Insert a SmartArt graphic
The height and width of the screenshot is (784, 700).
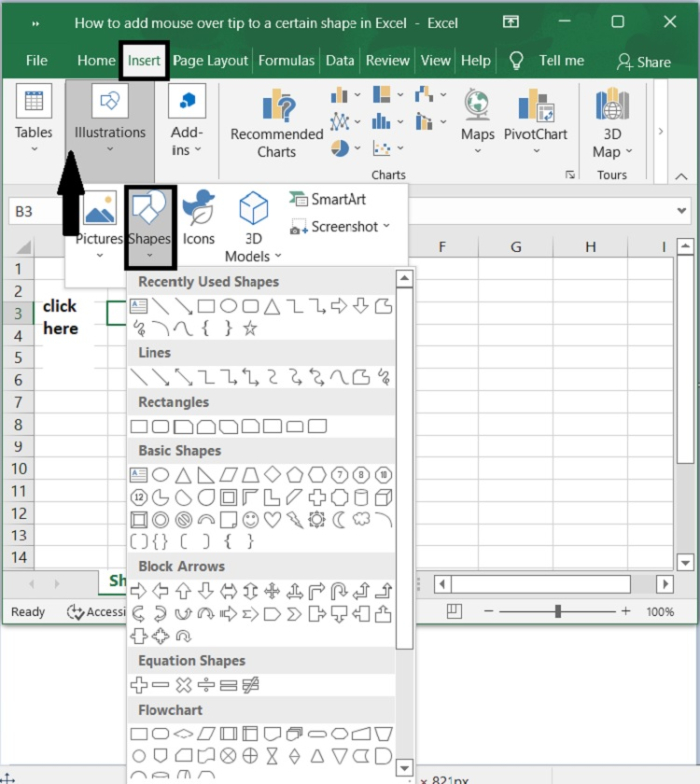point(328,199)
